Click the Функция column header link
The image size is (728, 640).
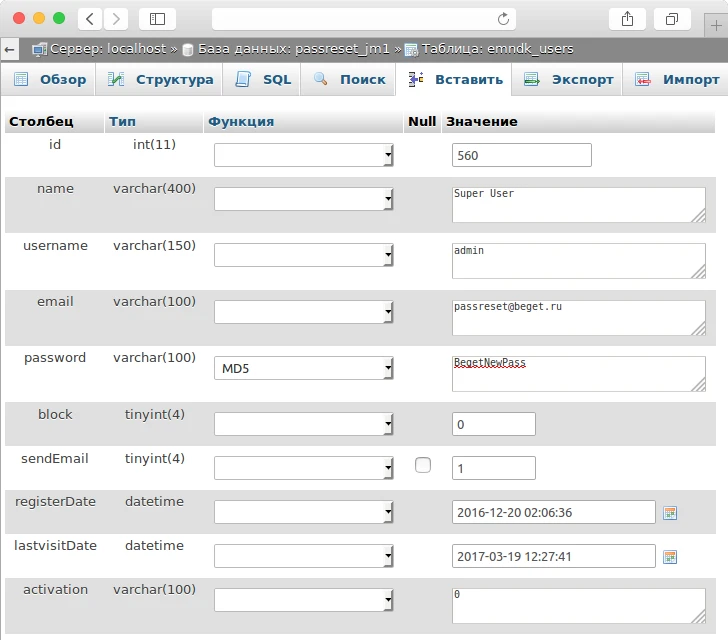pos(240,122)
